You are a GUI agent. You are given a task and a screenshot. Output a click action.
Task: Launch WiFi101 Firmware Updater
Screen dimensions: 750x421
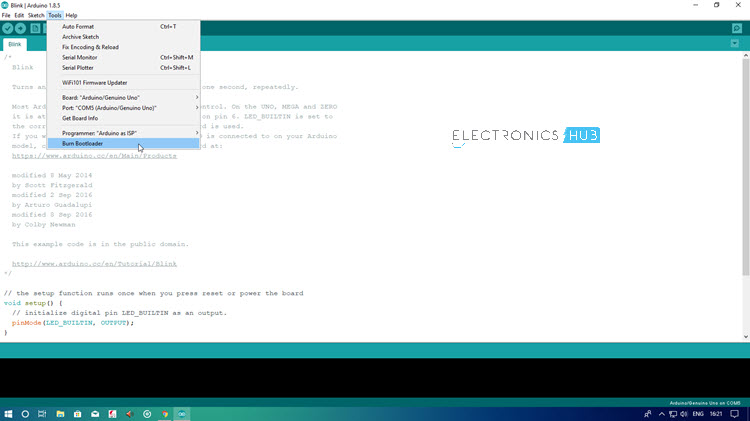tap(123, 82)
